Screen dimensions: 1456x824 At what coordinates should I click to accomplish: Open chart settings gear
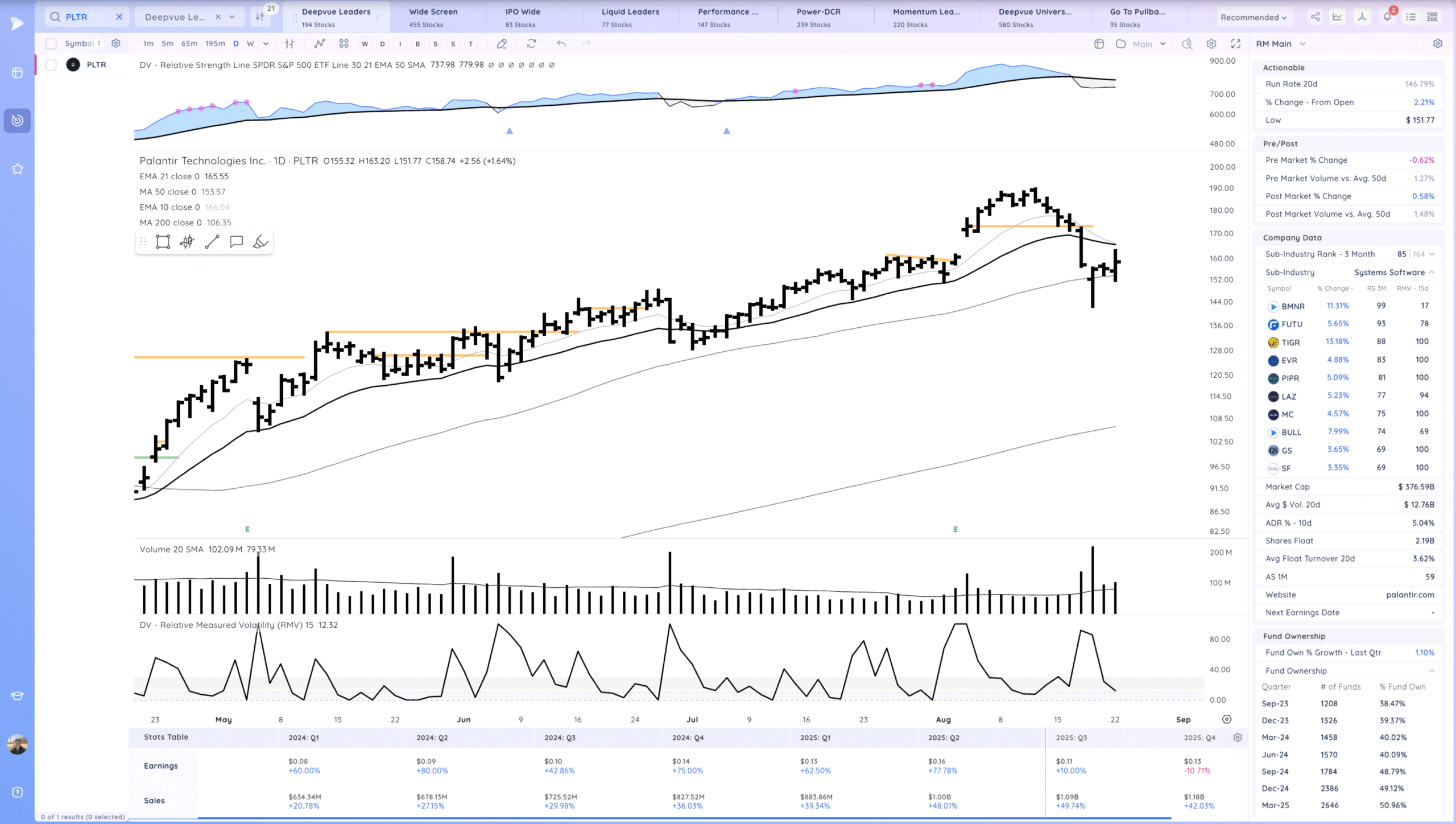[x=1211, y=44]
